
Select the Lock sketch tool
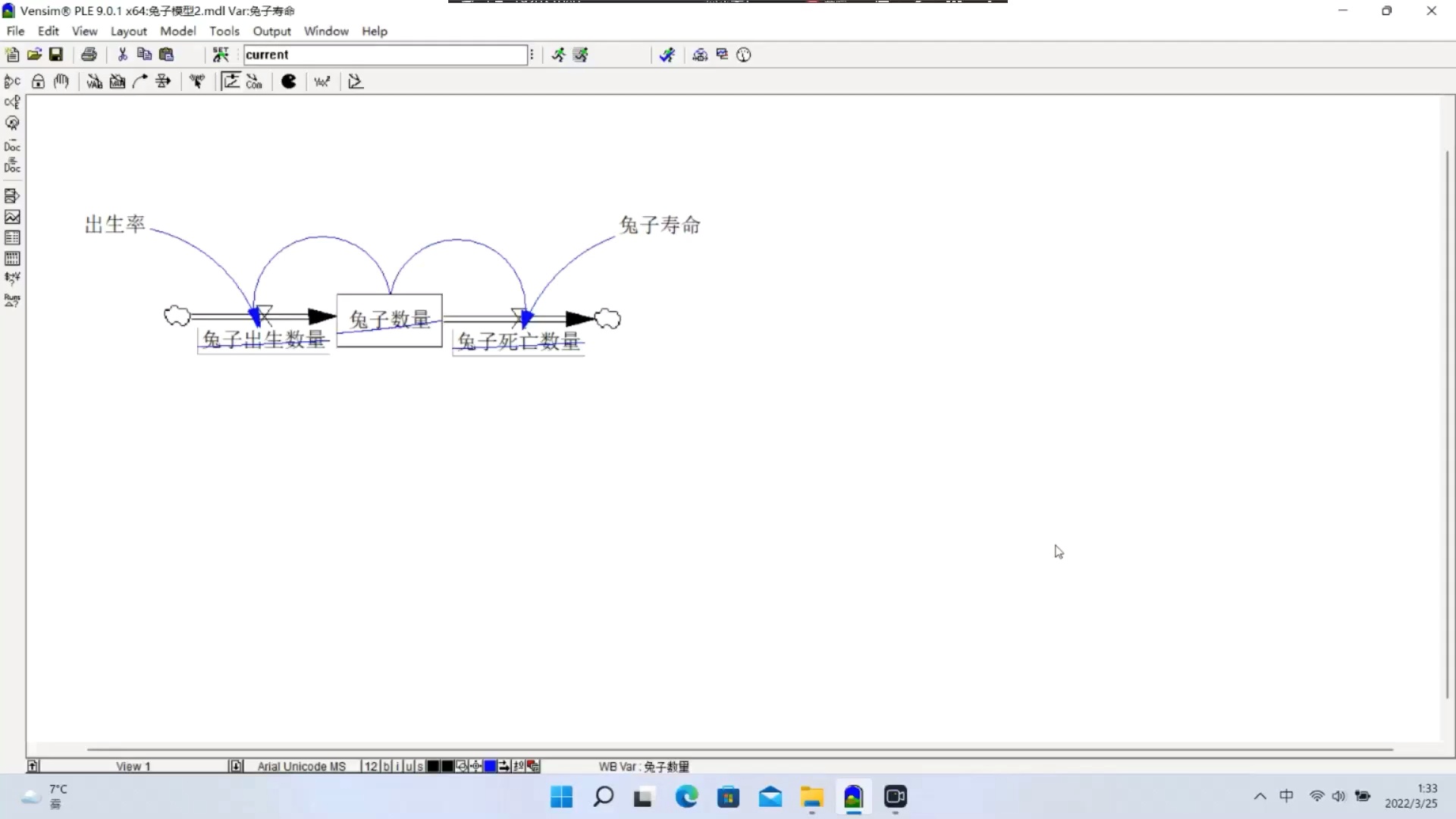click(x=38, y=82)
